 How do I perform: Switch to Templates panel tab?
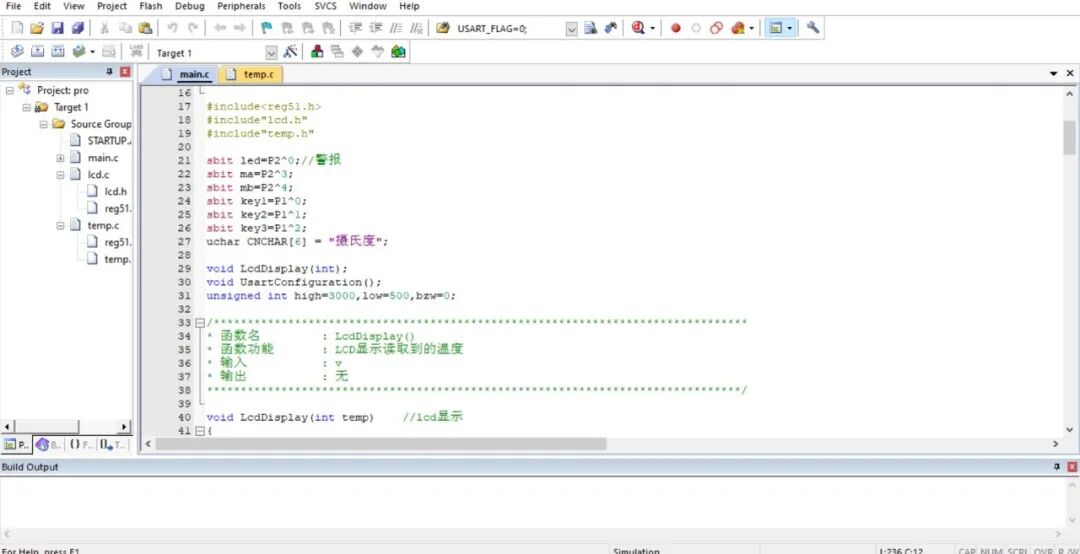click(x=112, y=445)
